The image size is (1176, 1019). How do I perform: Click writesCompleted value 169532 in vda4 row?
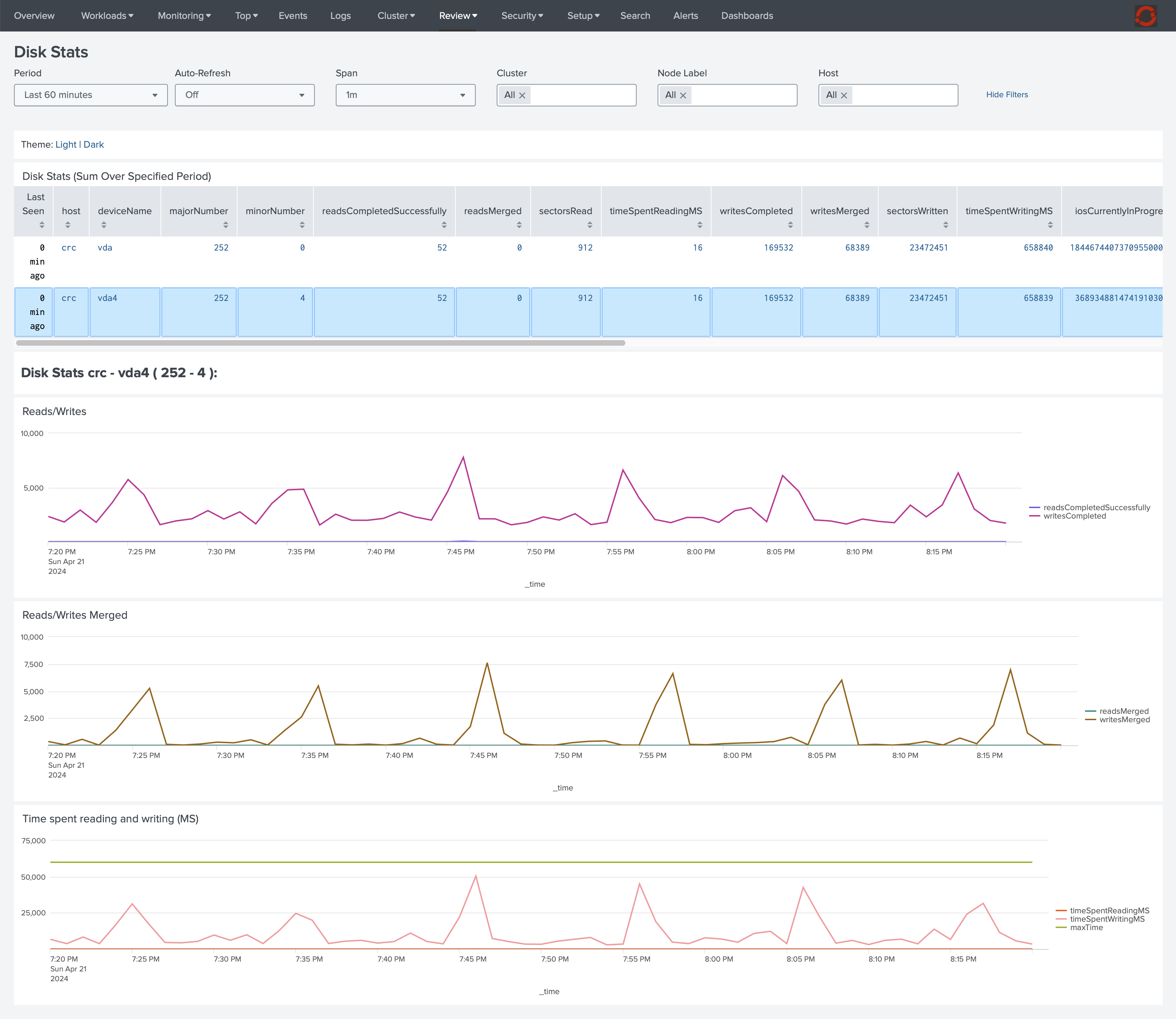tap(778, 298)
